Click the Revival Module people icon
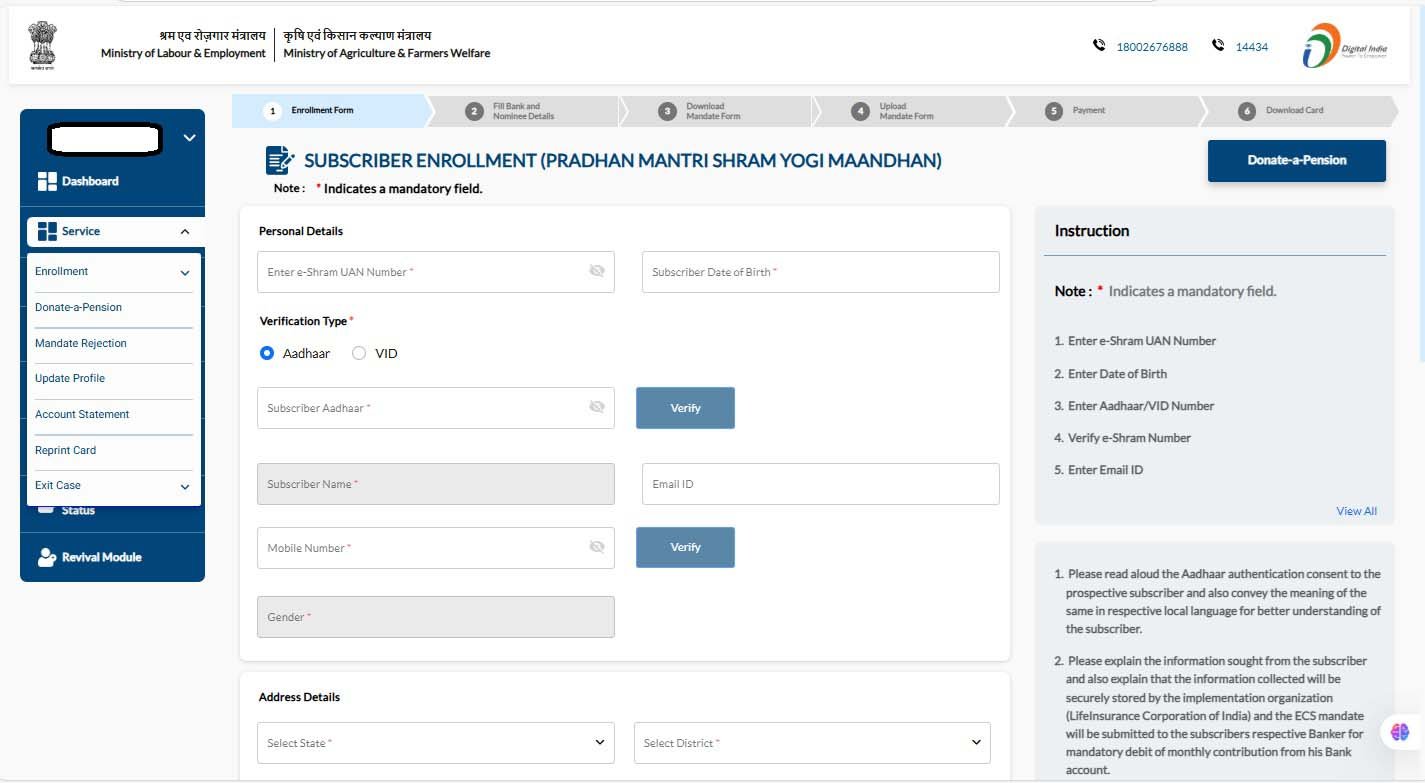The width and height of the screenshot is (1425, 783). [x=47, y=557]
